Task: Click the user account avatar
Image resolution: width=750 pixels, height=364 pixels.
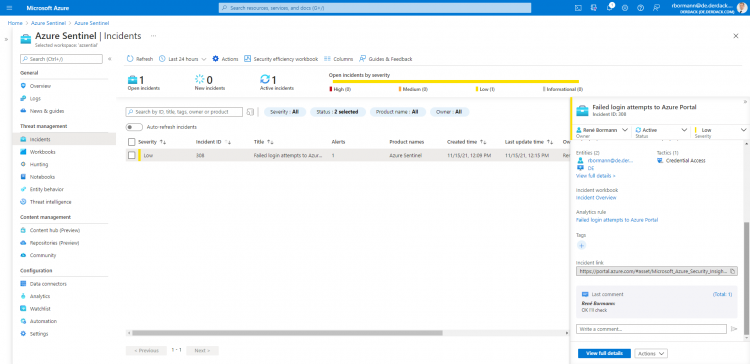Action: 741,8
